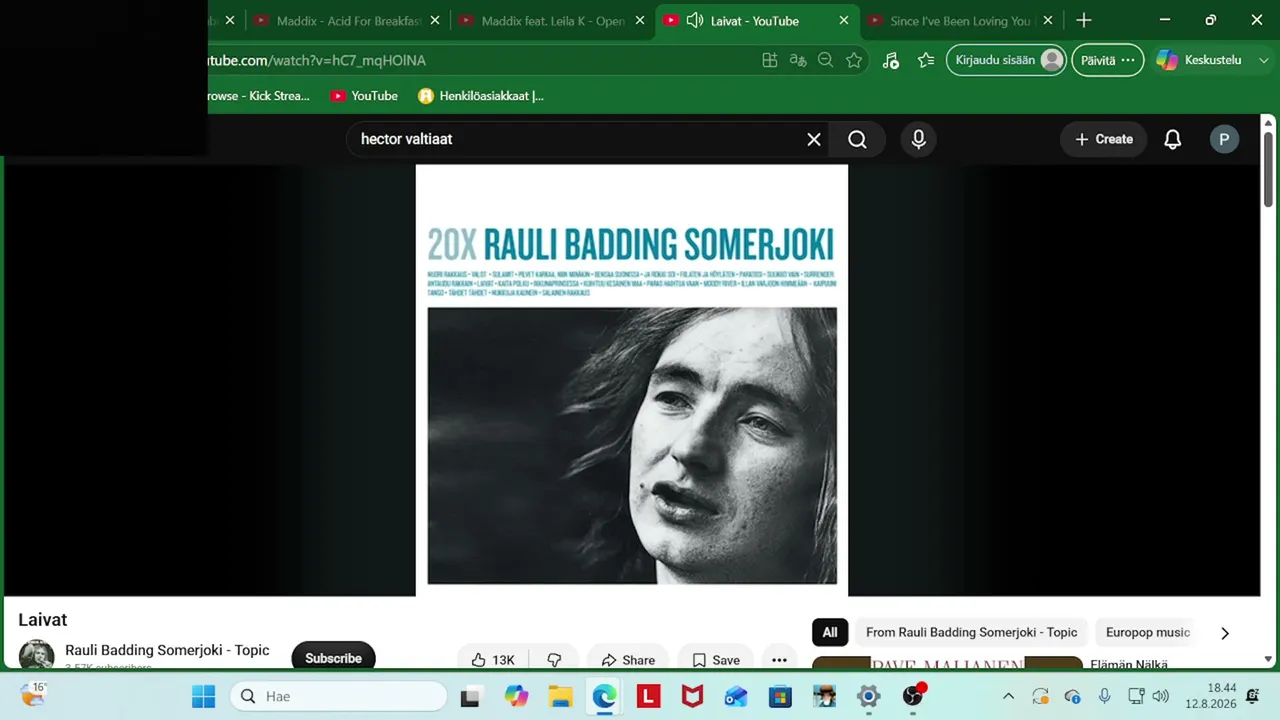Open Outlook from the taskbar

coord(736,696)
